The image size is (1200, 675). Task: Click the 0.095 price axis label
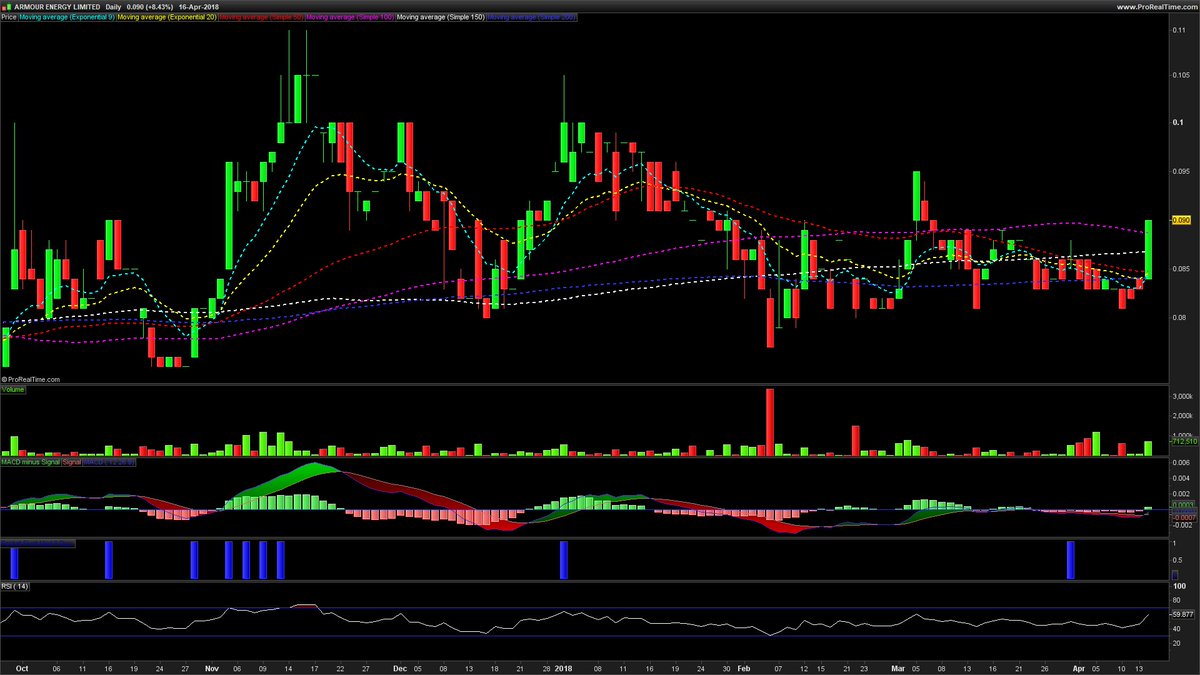click(1181, 171)
